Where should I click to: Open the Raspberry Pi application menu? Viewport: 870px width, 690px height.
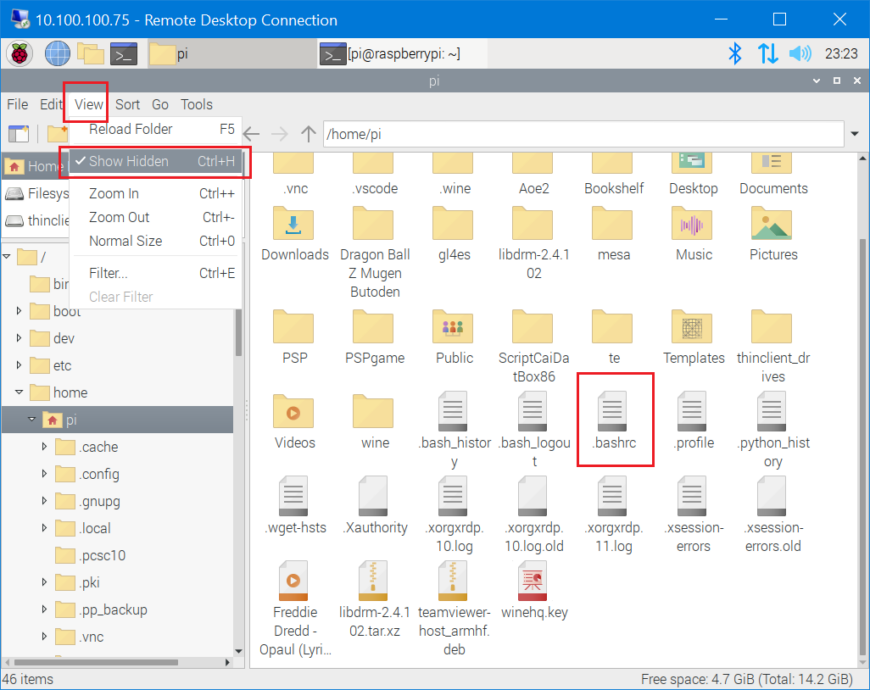(x=19, y=54)
